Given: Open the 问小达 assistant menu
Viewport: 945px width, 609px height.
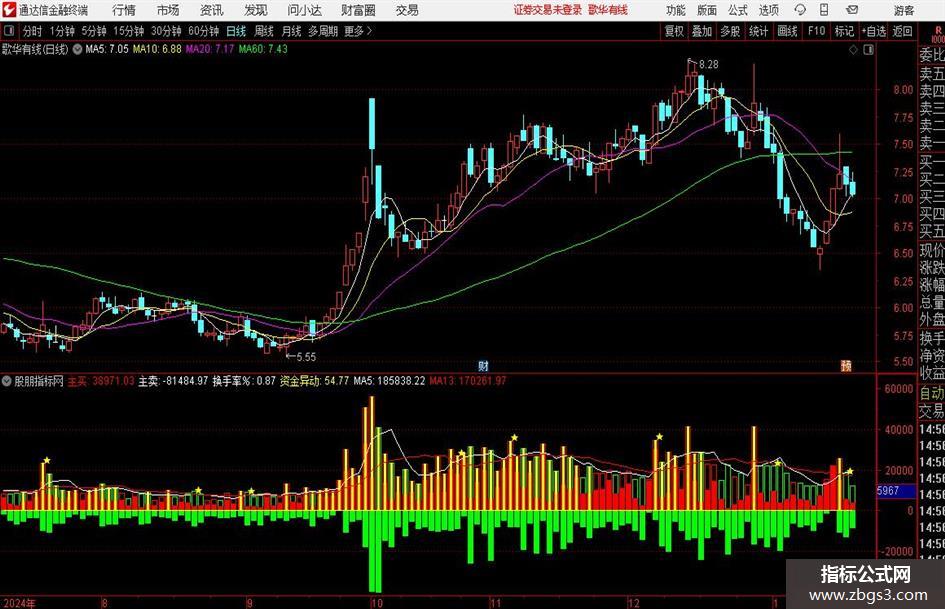Looking at the screenshot, I should tap(304, 10).
